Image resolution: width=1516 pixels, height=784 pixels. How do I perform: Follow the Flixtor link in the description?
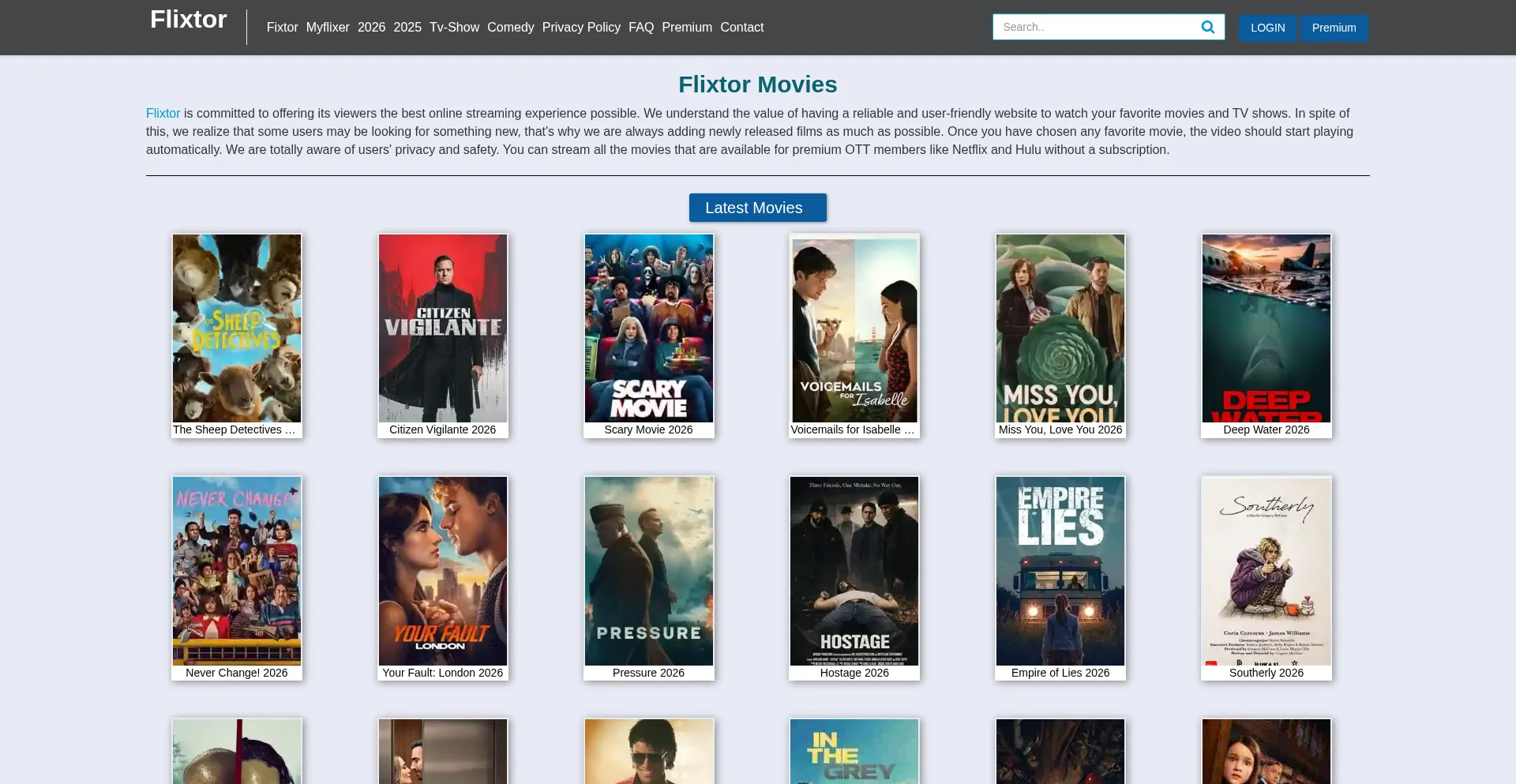click(x=163, y=113)
